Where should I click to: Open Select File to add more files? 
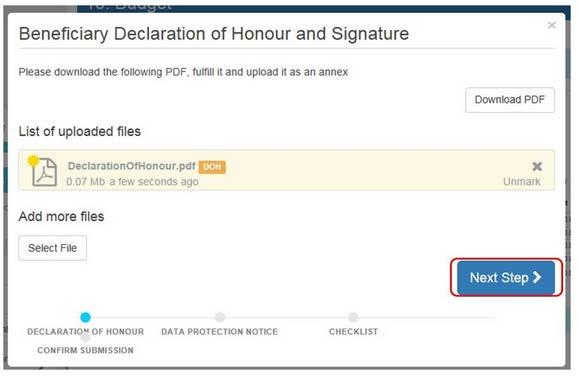[x=53, y=248]
